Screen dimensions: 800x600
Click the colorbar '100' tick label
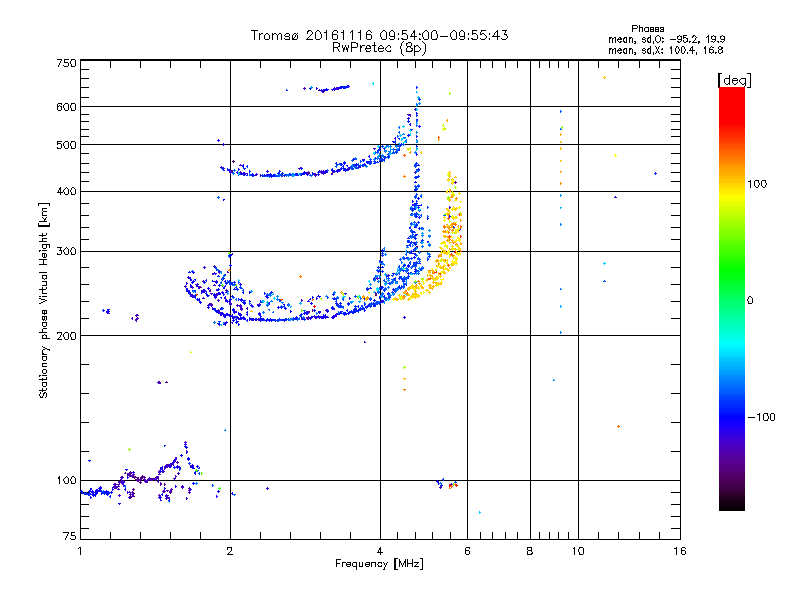757,184
